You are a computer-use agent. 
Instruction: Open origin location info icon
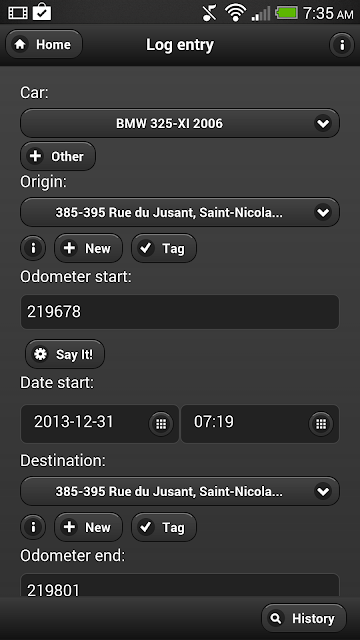[33, 248]
